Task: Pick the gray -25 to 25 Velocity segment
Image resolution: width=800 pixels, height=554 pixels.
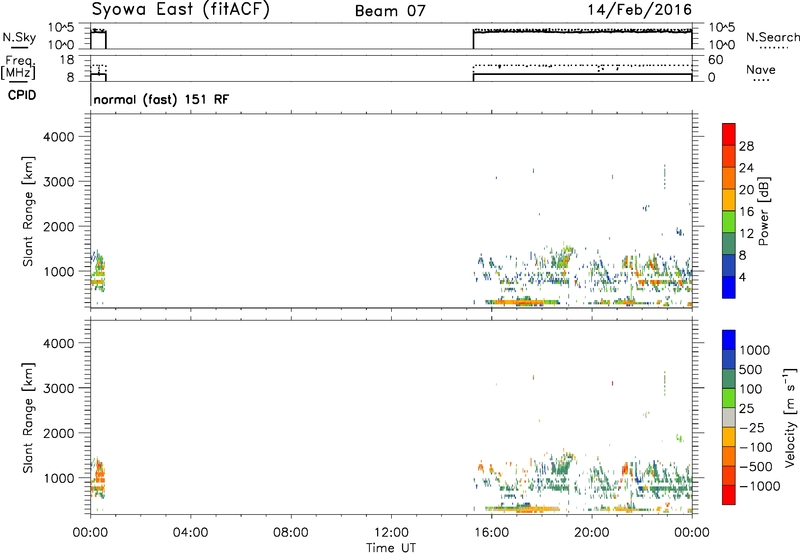Action: 729,417
